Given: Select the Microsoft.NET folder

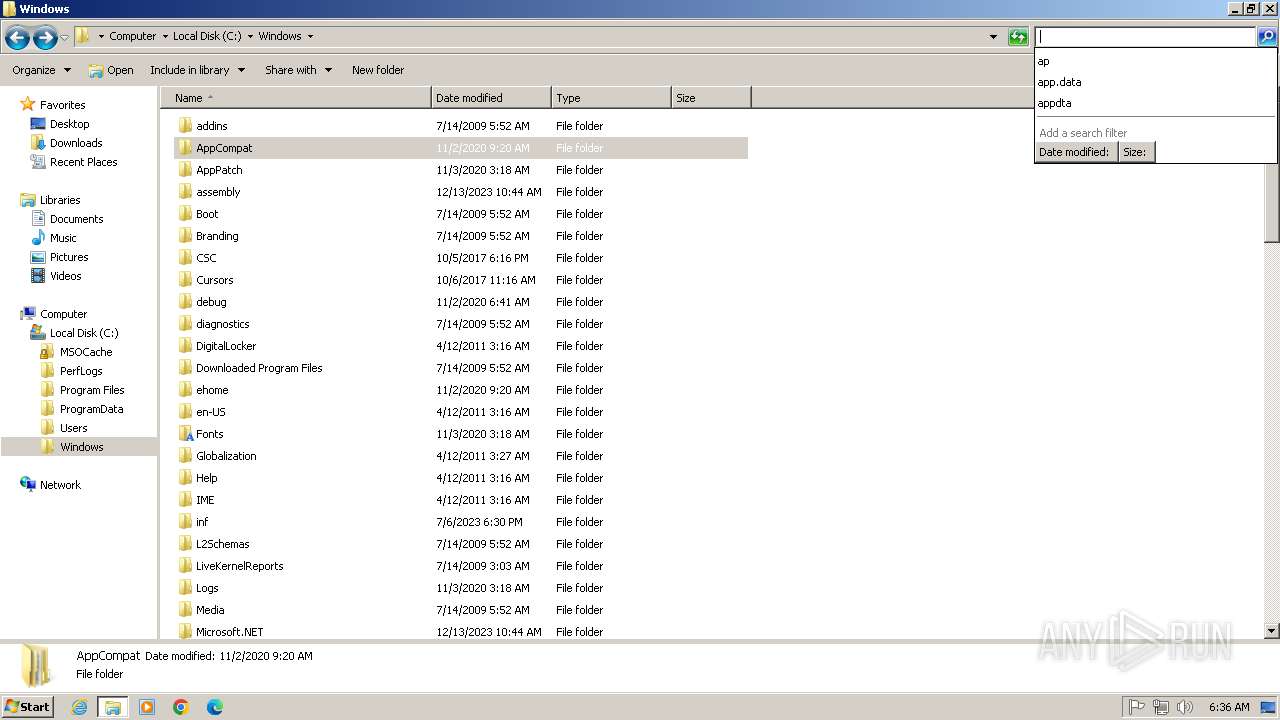Looking at the screenshot, I should (x=230, y=632).
